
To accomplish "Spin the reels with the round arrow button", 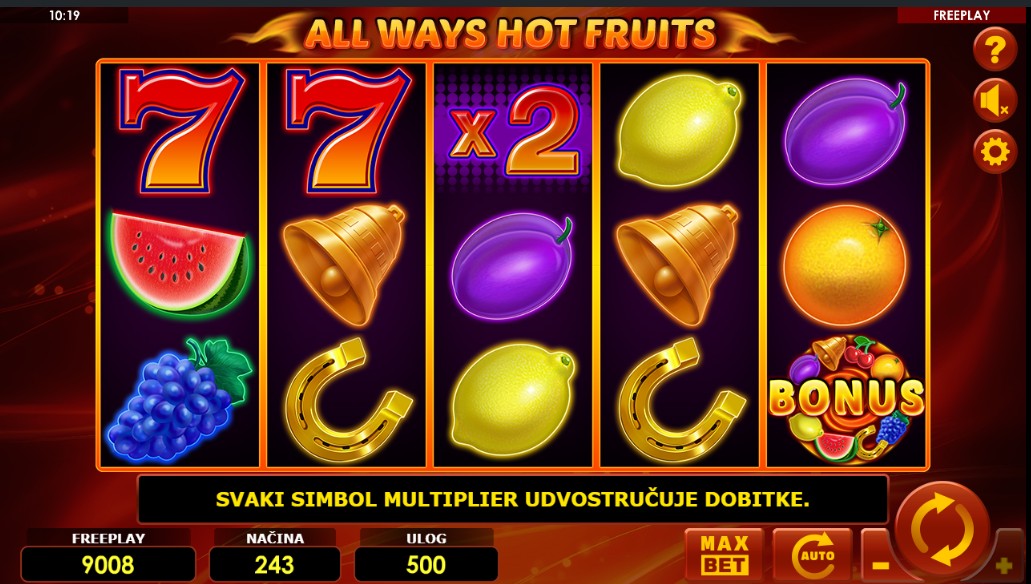I will (943, 530).
